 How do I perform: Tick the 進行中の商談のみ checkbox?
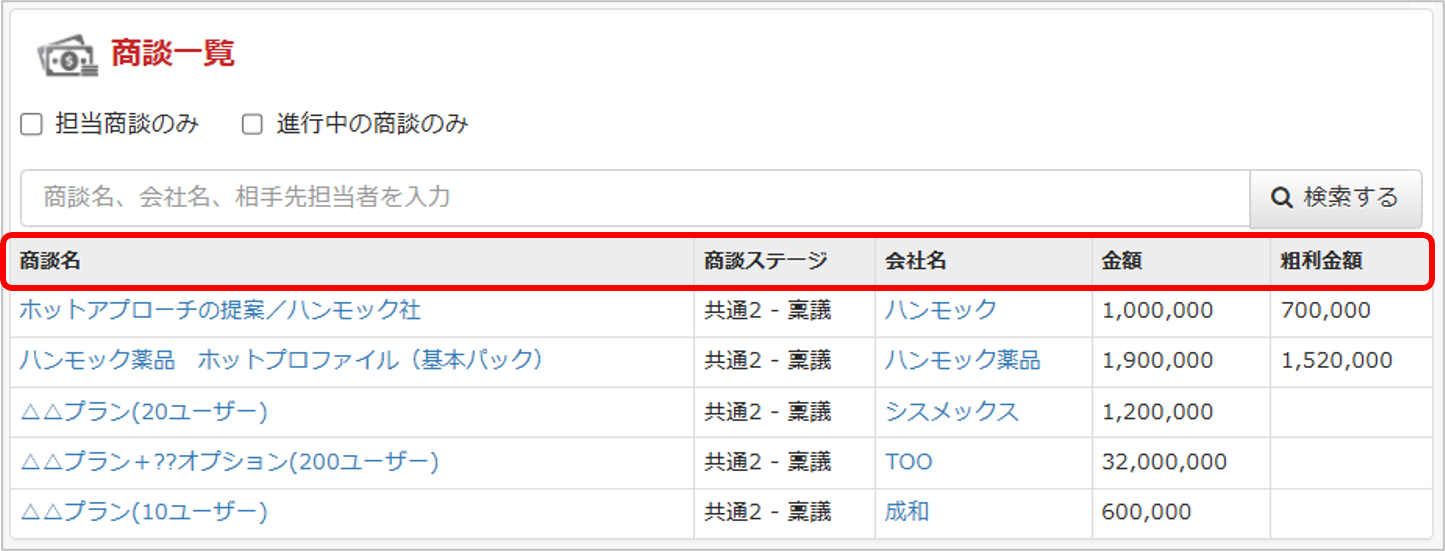(x=253, y=125)
